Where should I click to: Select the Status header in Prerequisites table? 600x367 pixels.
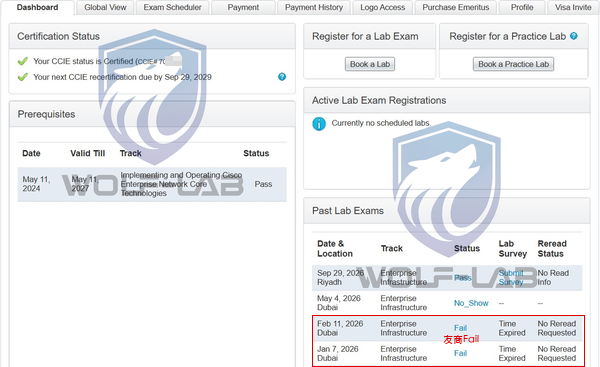click(x=256, y=153)
